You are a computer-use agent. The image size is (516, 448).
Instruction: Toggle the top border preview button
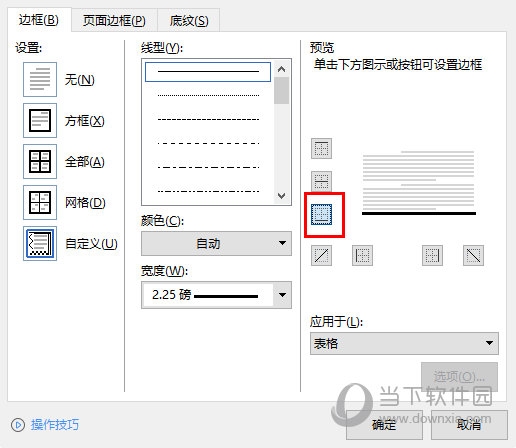coord(321,148)
